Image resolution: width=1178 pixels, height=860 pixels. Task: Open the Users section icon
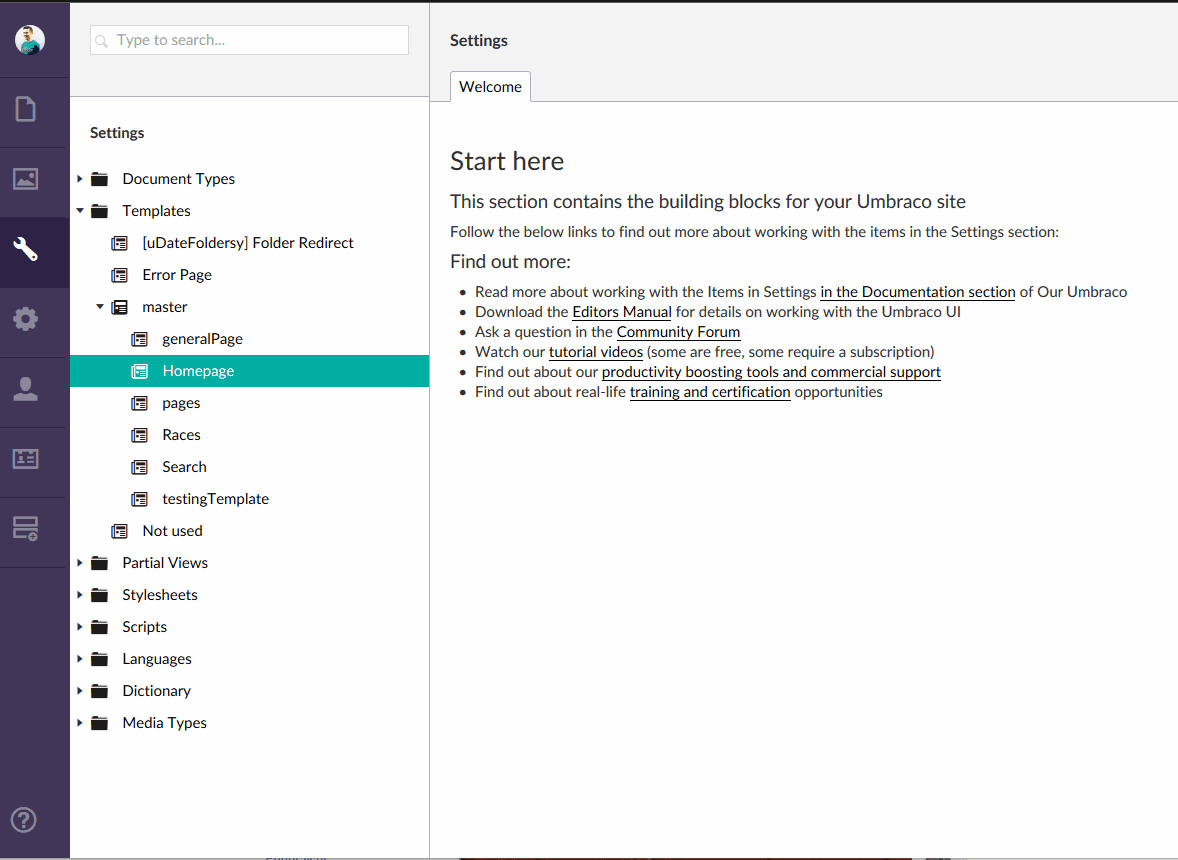[x=26, y=388]
